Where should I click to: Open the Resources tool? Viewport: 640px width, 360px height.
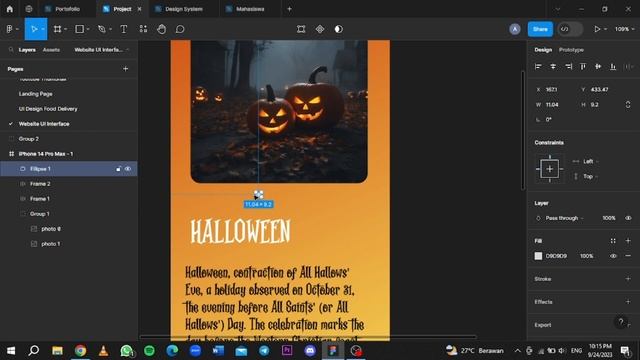[143, 29]
